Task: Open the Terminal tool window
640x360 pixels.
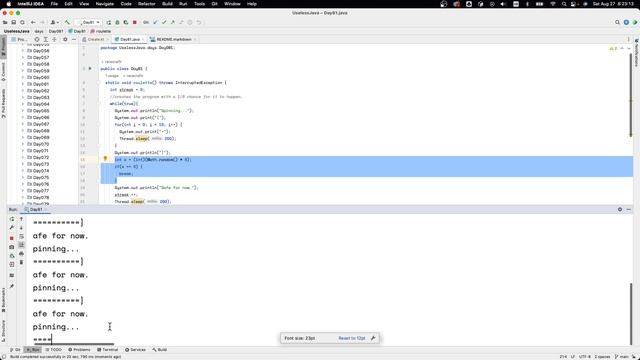Action: pyautogui.click(x=107, y=350)
